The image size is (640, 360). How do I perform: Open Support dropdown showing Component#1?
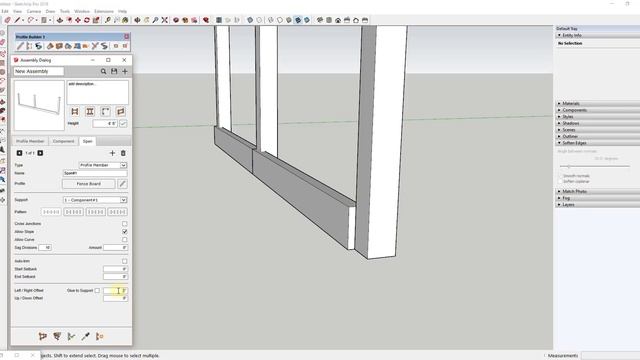point(95,200)
